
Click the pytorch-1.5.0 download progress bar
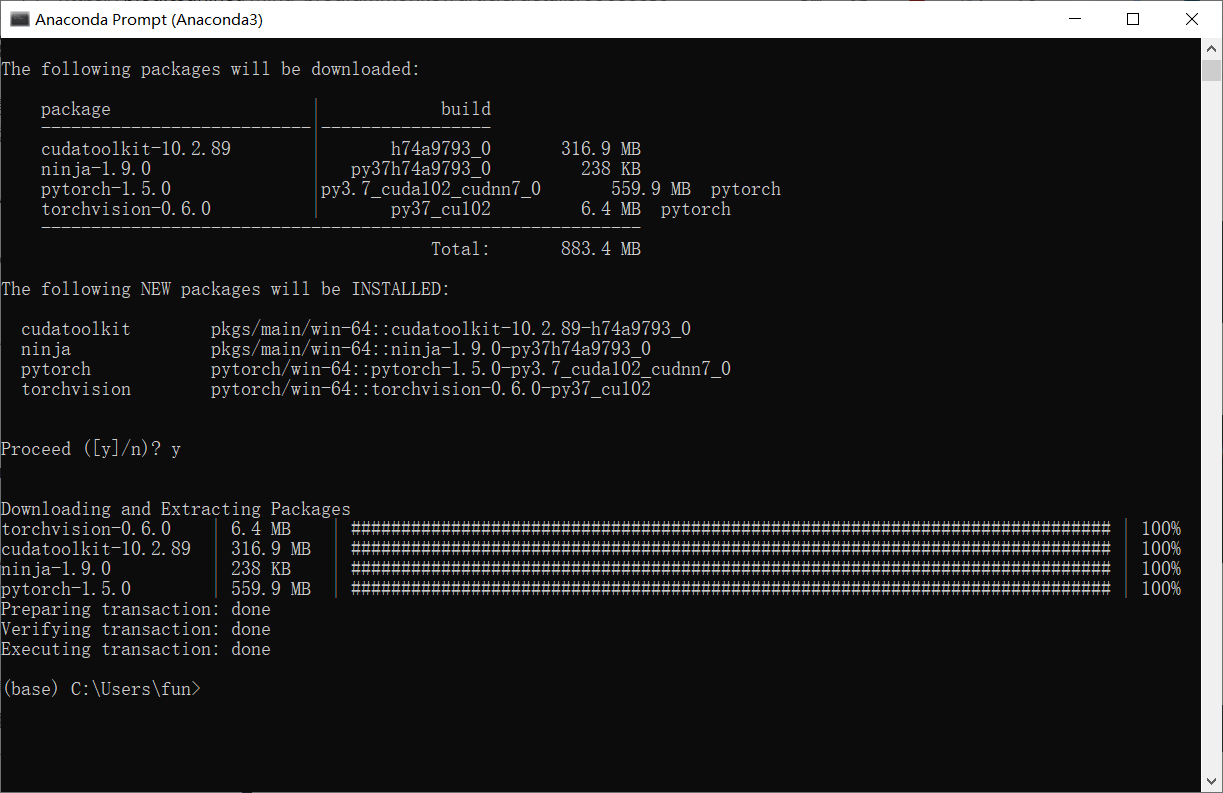coord(731,589)
